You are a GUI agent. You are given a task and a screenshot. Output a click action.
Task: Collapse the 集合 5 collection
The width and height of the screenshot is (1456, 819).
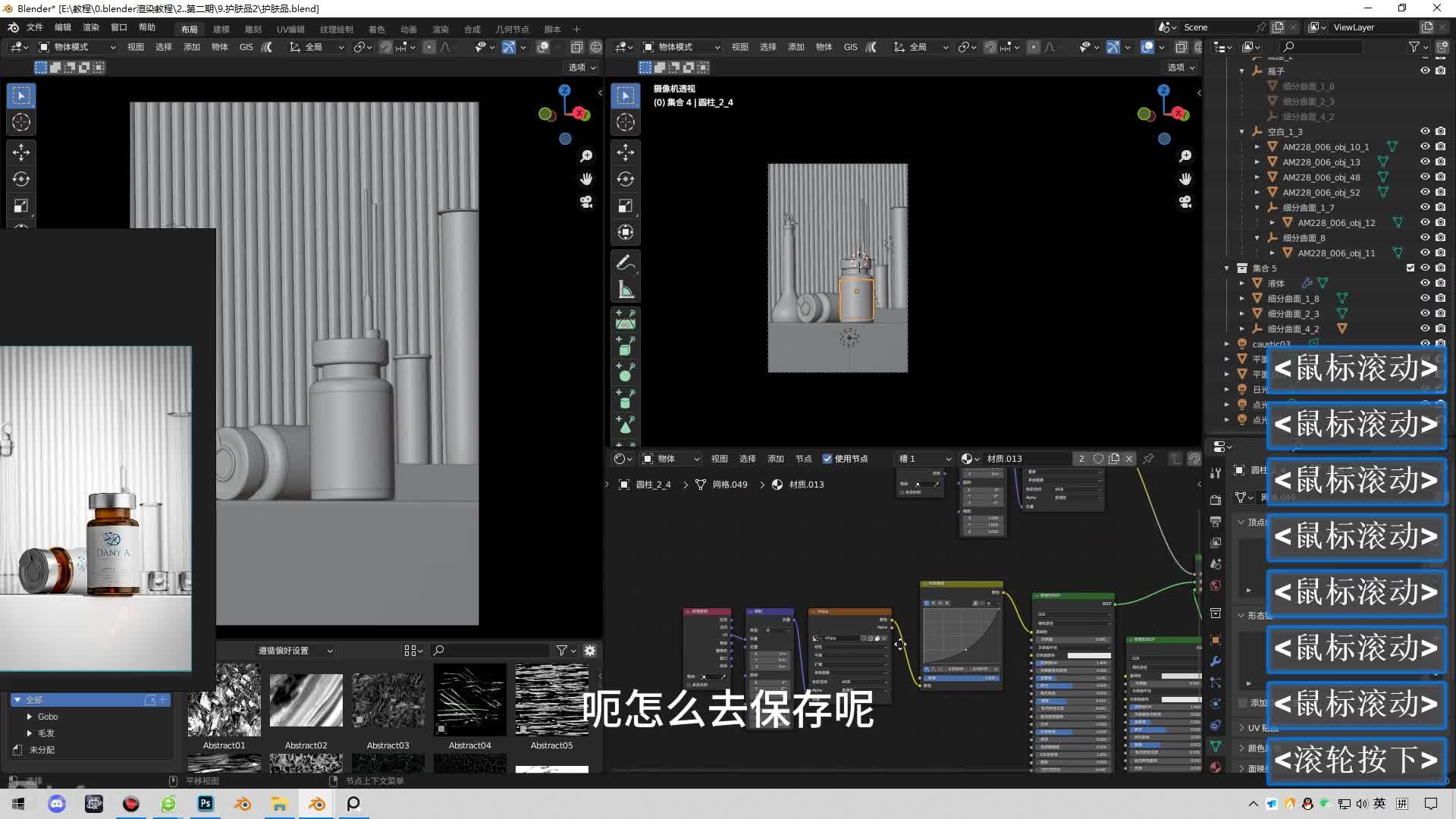coord(1227,268)
